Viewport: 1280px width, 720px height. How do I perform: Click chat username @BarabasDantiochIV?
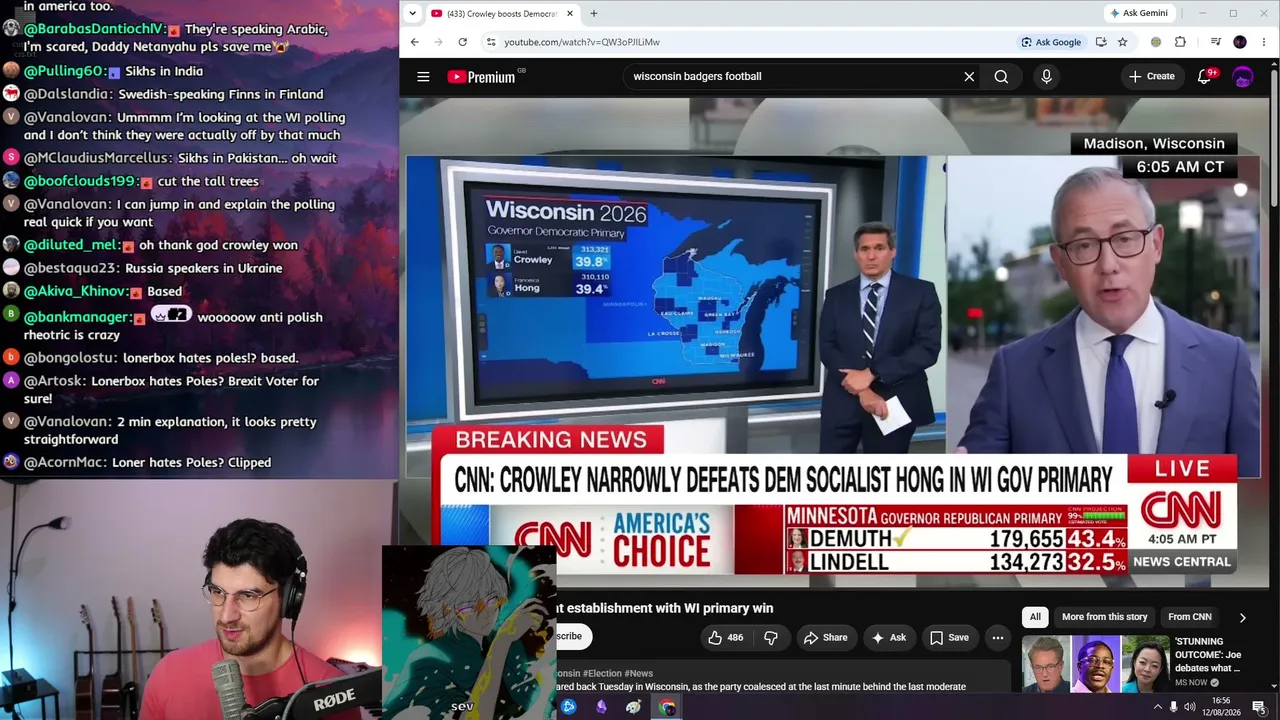click(92, 29)
